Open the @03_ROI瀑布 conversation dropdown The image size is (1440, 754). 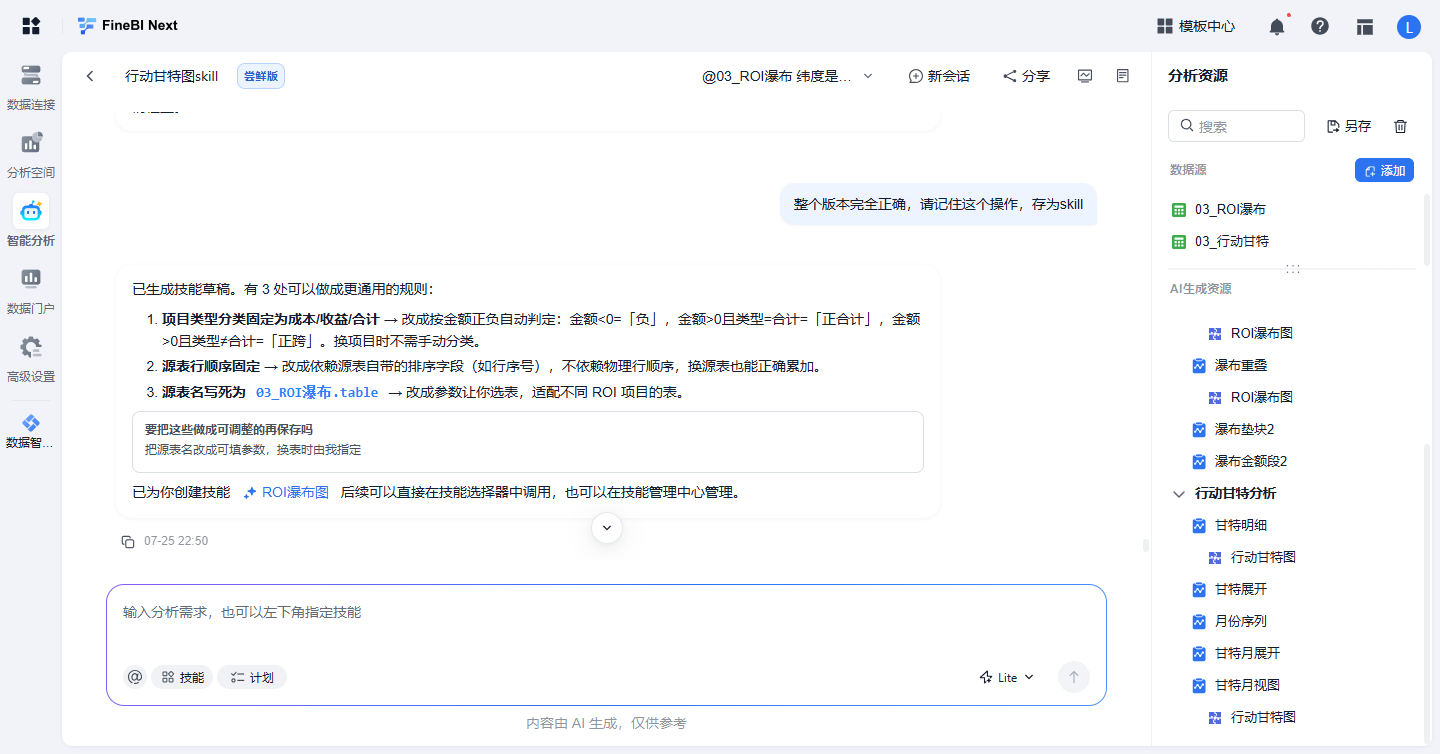[788, 76]
